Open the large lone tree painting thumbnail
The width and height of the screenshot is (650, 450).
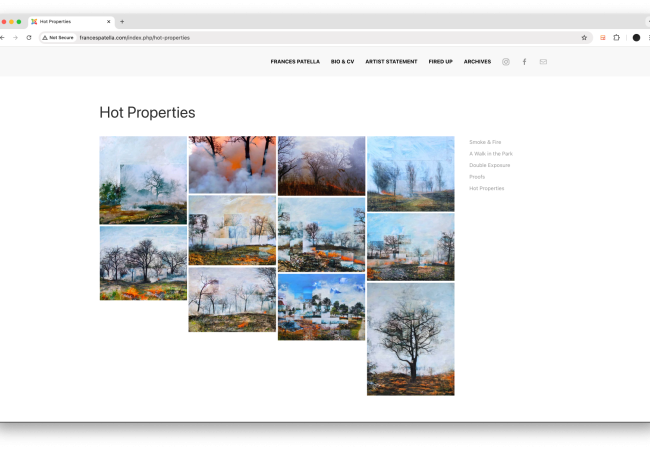coord(410,339)
